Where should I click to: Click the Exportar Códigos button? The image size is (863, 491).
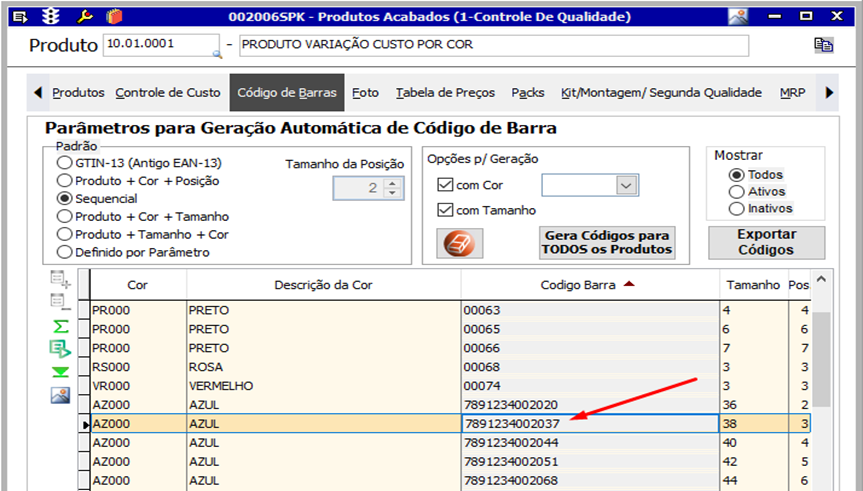click(x=766, y=242)
